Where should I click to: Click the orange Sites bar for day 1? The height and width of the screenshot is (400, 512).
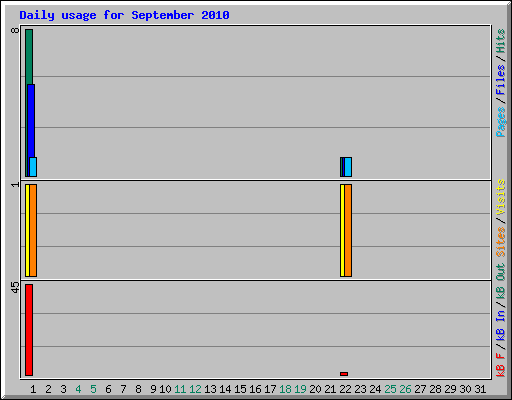(33, 230)
